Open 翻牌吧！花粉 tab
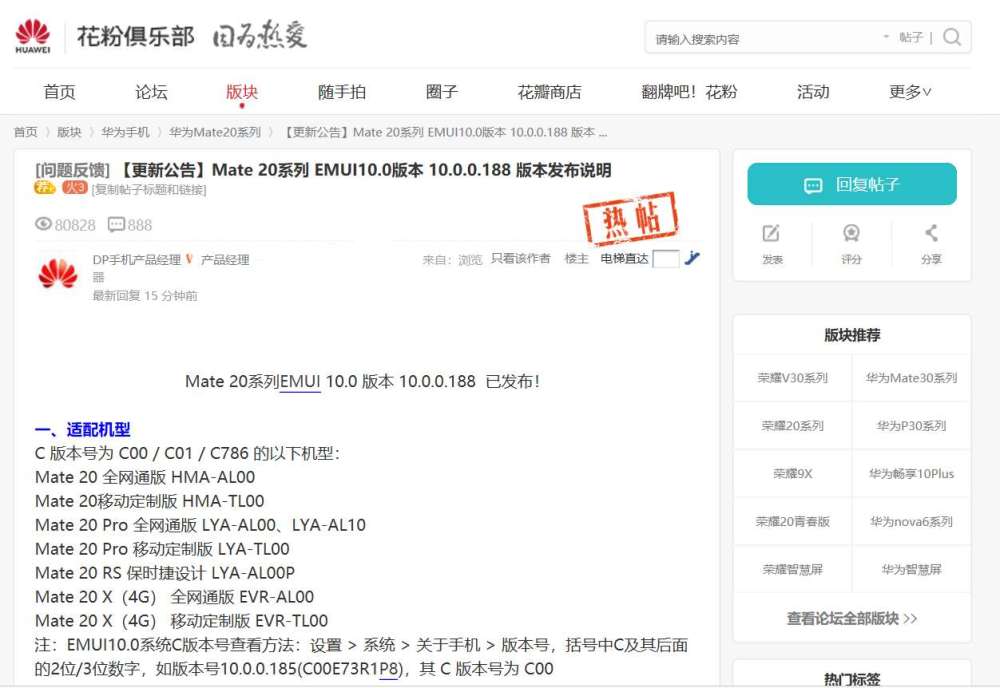Image resolution: width=1000 pixels, height=688 pixels. [x=689, y=92]
